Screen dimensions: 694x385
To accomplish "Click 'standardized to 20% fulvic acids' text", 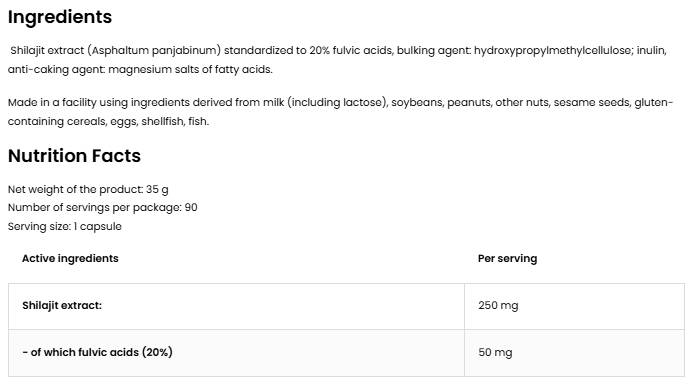I will (x=308, y=50).
